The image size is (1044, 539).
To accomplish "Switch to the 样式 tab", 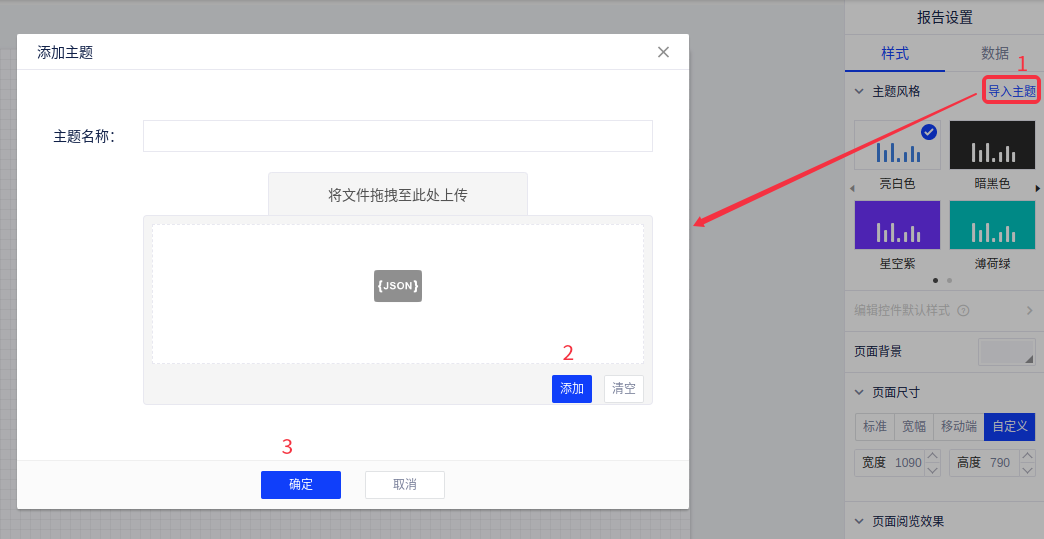I will (x=895, y=53).
